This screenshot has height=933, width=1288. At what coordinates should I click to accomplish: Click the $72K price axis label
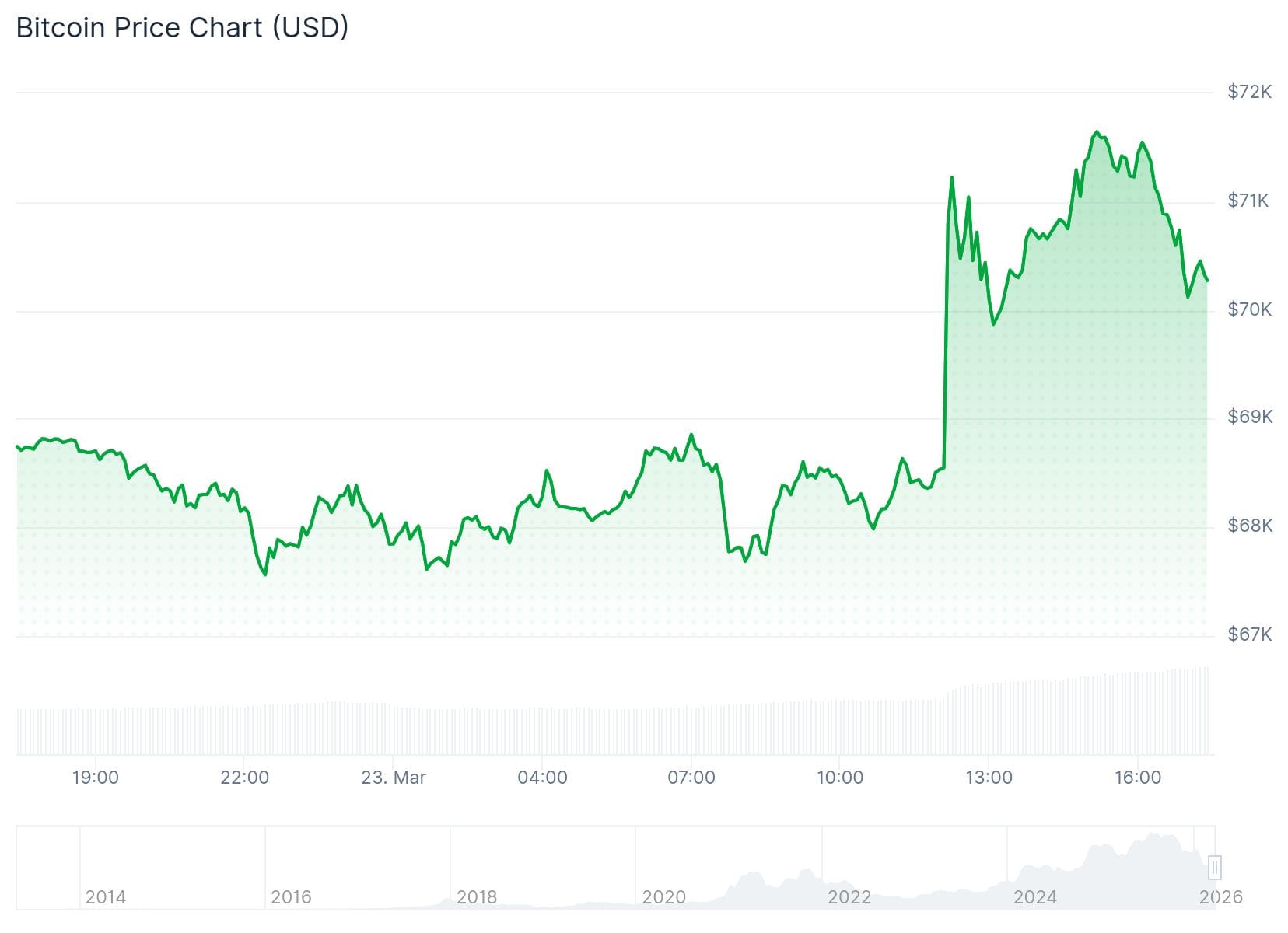point(1249,92)
